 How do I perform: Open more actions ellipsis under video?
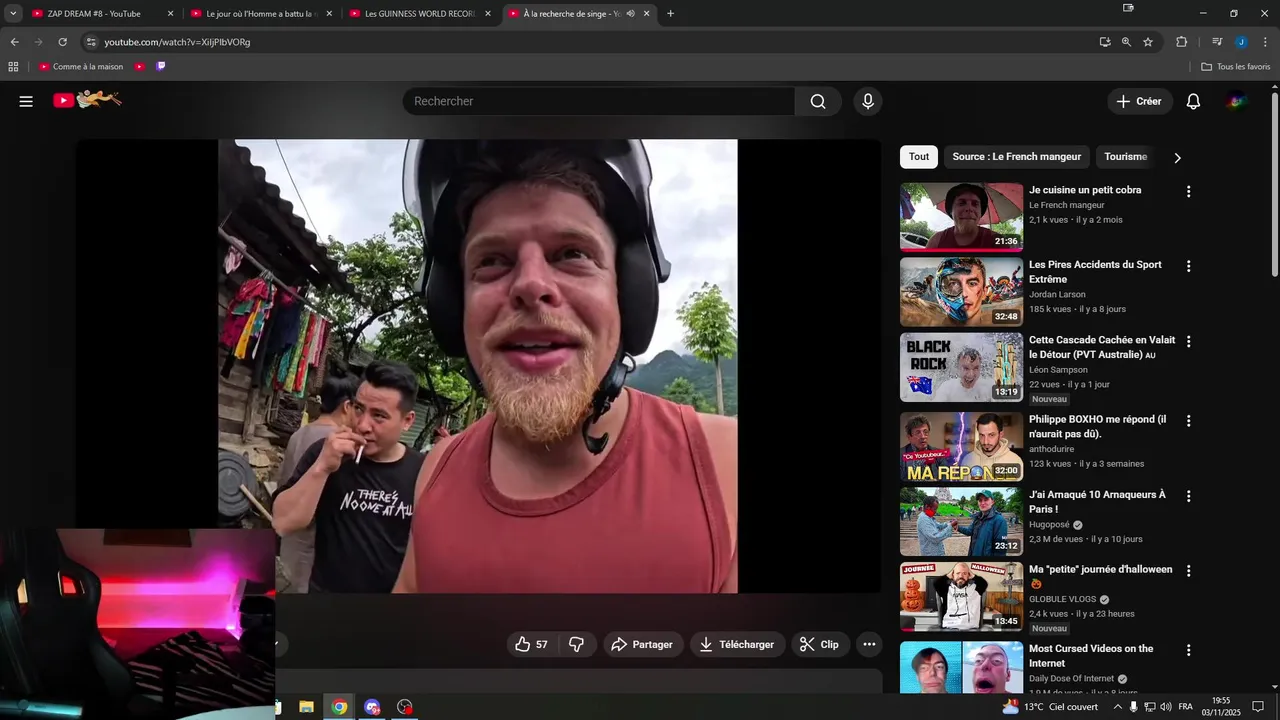(x=869, y=645)
